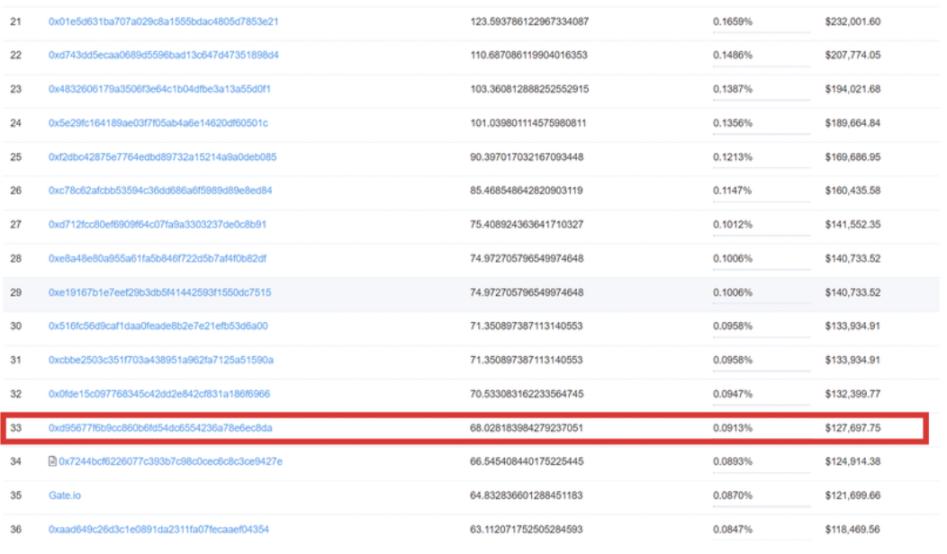947x554 pixels.
Task: Open address 0x0fde15c0 in row 32
Action: point(159,394)
